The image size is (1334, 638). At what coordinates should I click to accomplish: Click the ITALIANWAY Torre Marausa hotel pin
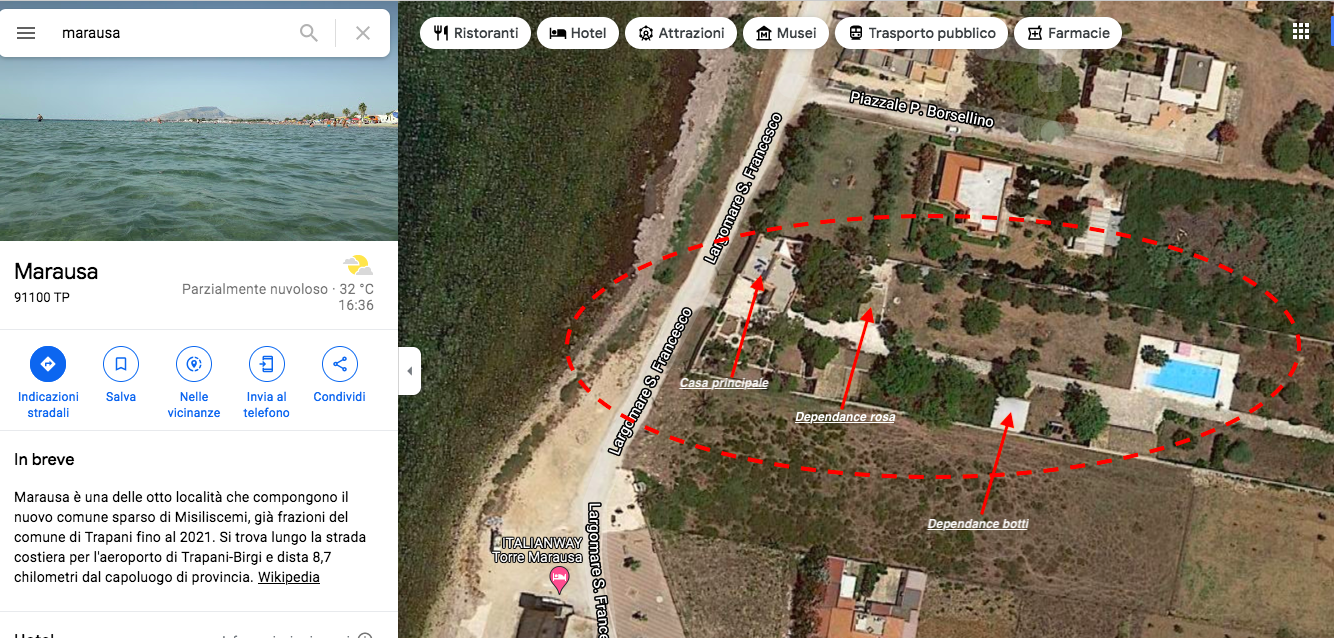(x=560, y=579)
